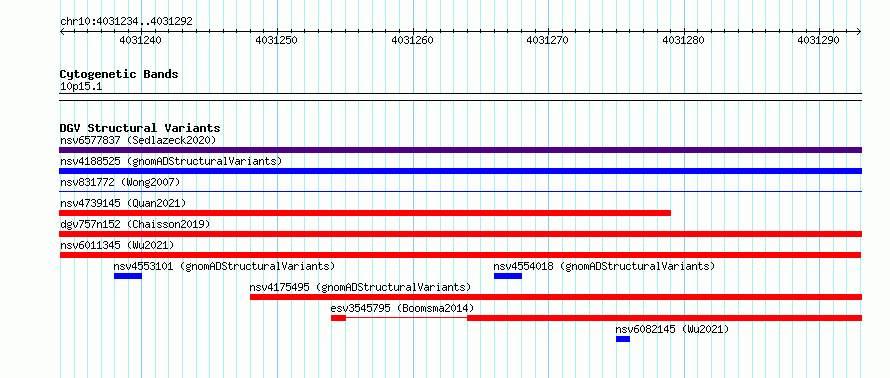Open the nsv6082145 (Wu2021) label
890x378 pixels.
672,329
